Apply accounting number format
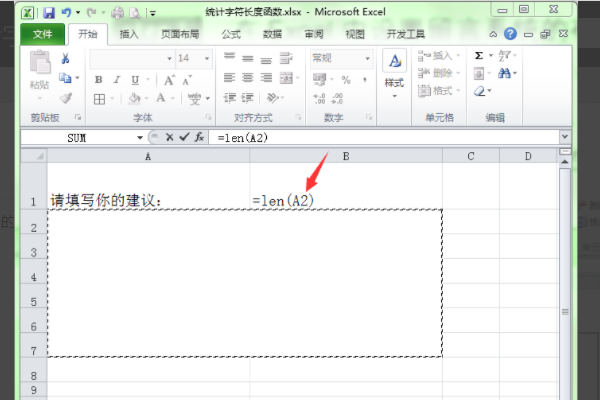This screenshot has height=400, width=600. click(x=319, y=79)
